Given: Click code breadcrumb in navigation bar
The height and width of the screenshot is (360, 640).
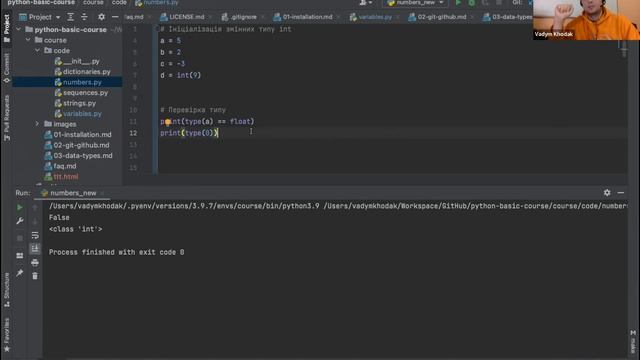Looking at the screenshot, I should tap(119, 2).
